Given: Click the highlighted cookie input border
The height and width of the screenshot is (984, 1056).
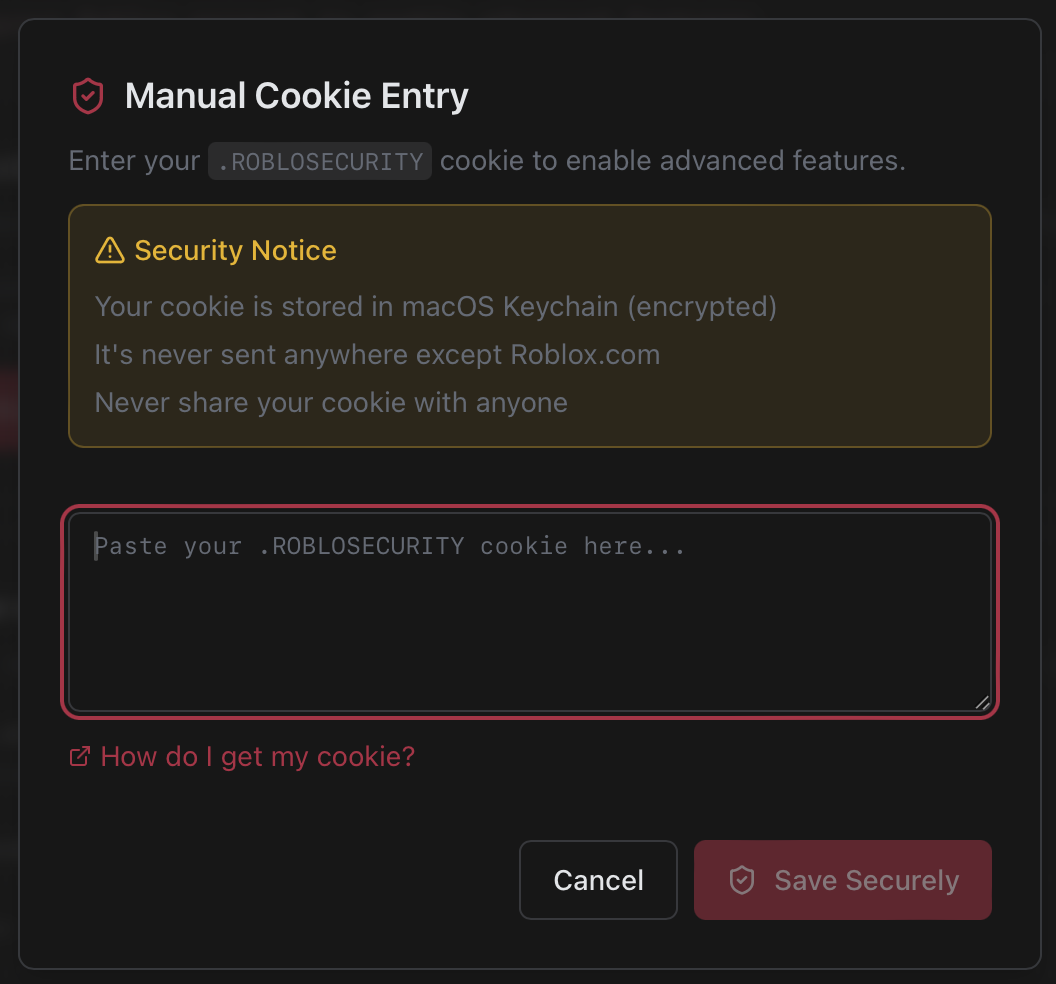Looking at the screenshot, I should point(530,510).
